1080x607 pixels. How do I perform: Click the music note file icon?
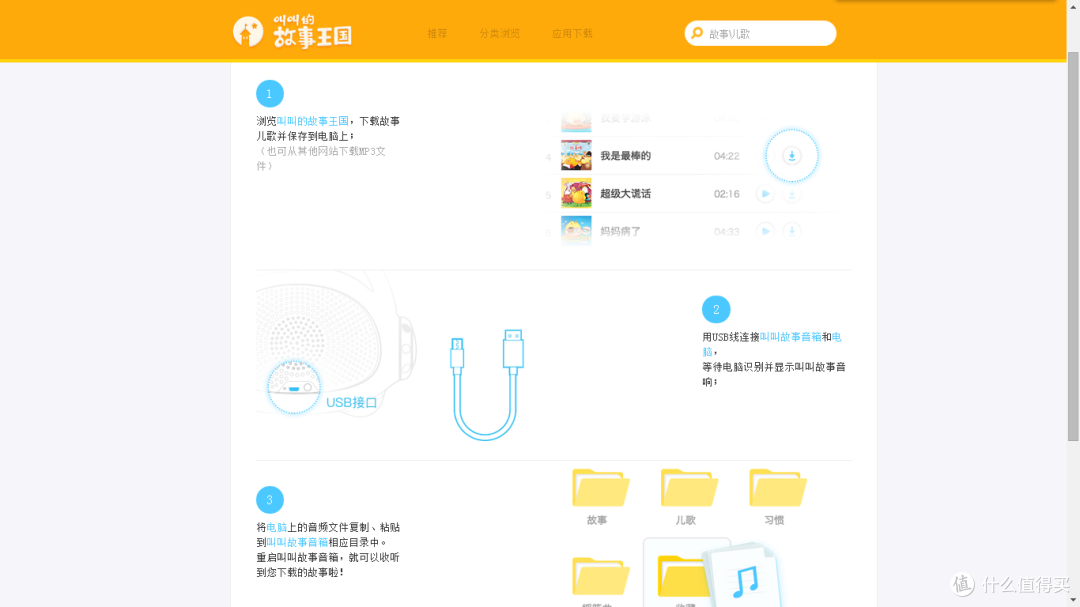(x=745, y=577)
